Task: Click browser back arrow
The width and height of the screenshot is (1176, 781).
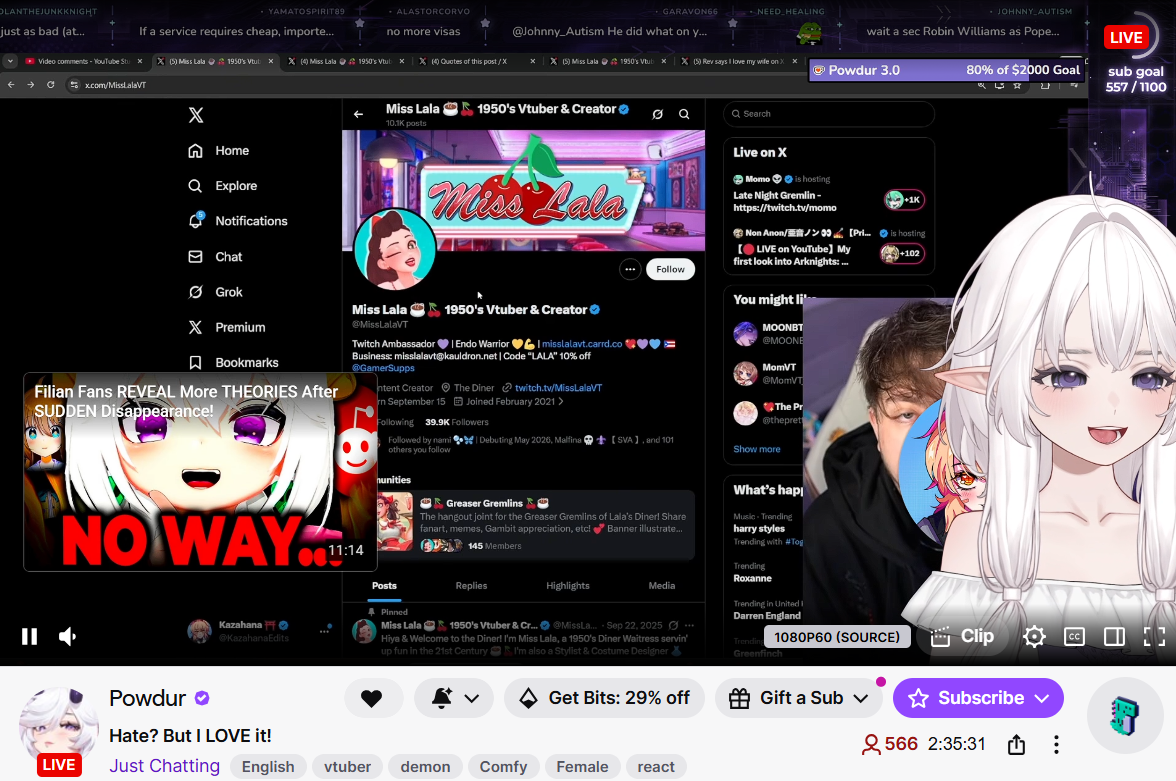Action: 11,85
